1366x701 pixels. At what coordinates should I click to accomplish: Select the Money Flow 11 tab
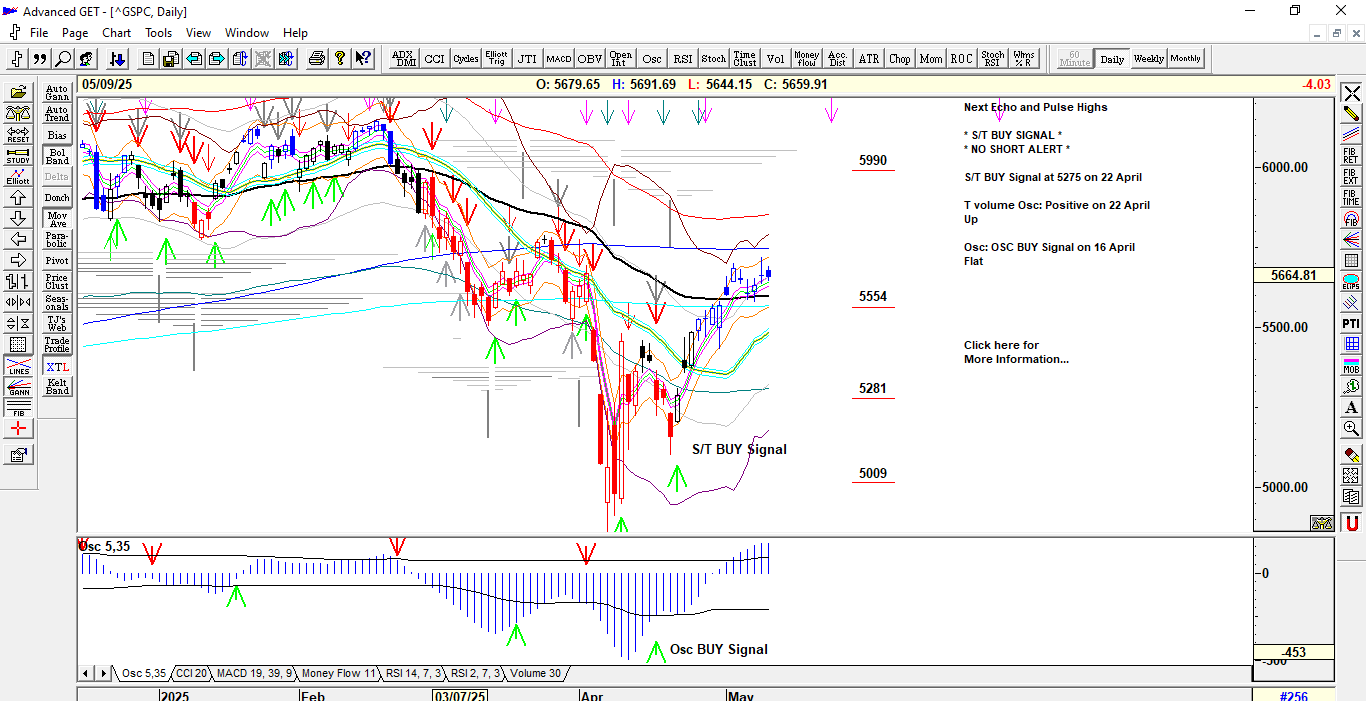tap(338, 673)
